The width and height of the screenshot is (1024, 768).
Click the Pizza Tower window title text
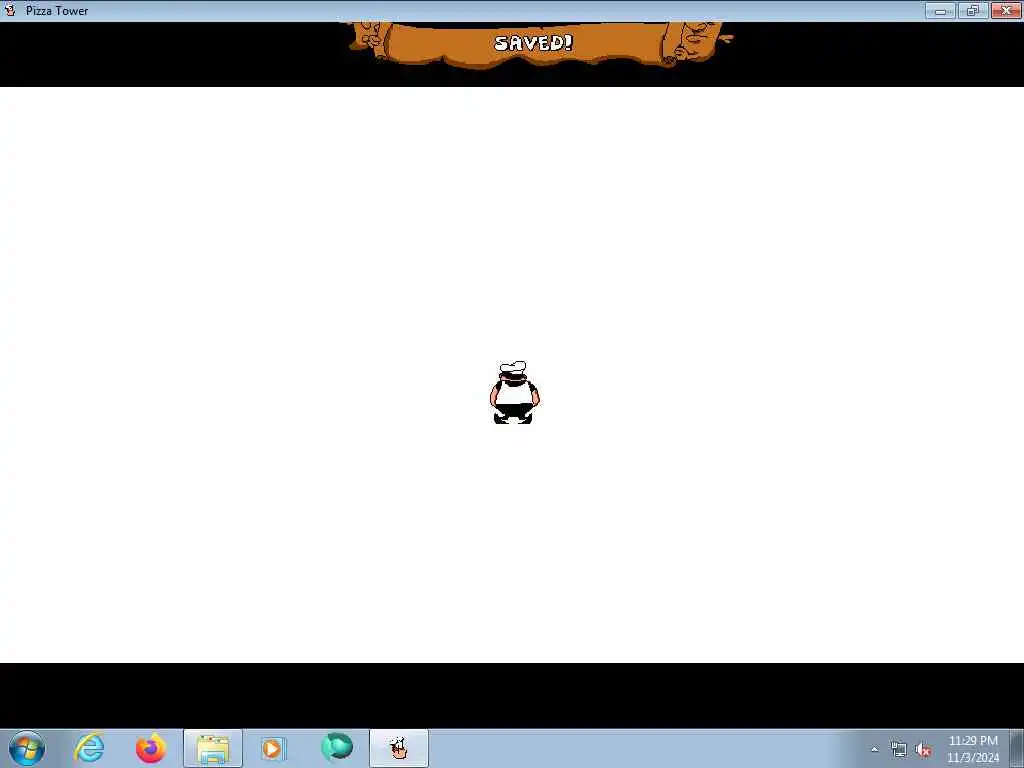(57, 11)
